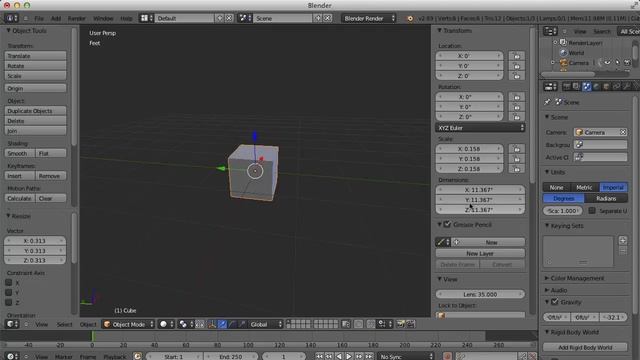Click the green Y-axis manipulator arrow on cube

tap(221, 168)
